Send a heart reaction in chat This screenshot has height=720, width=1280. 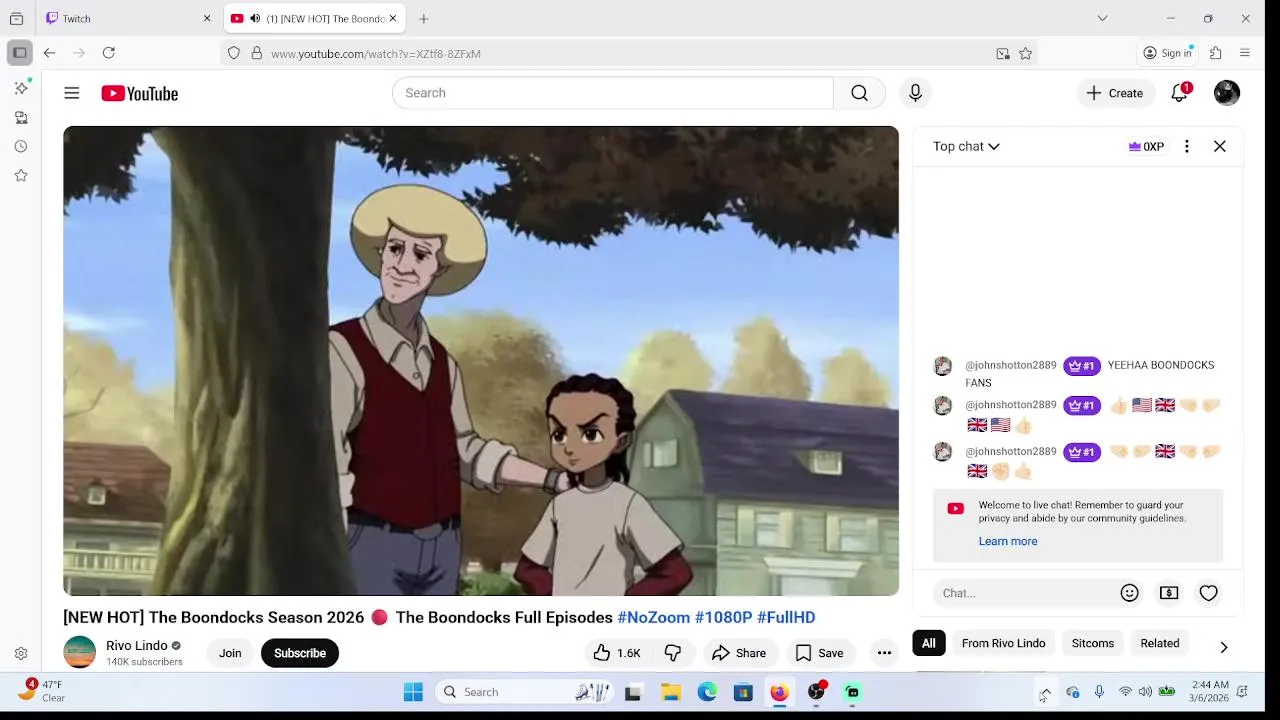(1209, 593)
